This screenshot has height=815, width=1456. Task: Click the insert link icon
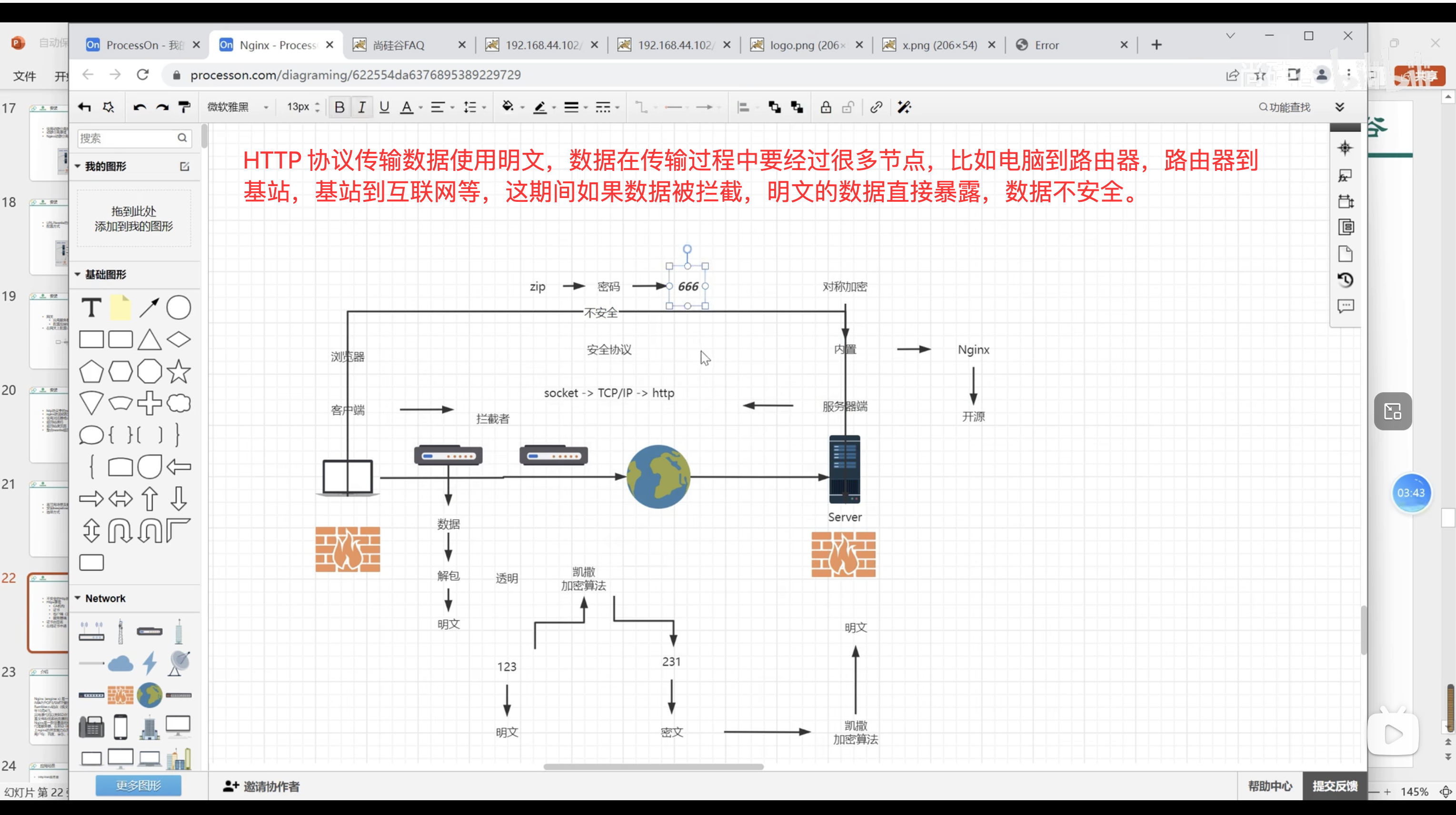coord(876,107)
